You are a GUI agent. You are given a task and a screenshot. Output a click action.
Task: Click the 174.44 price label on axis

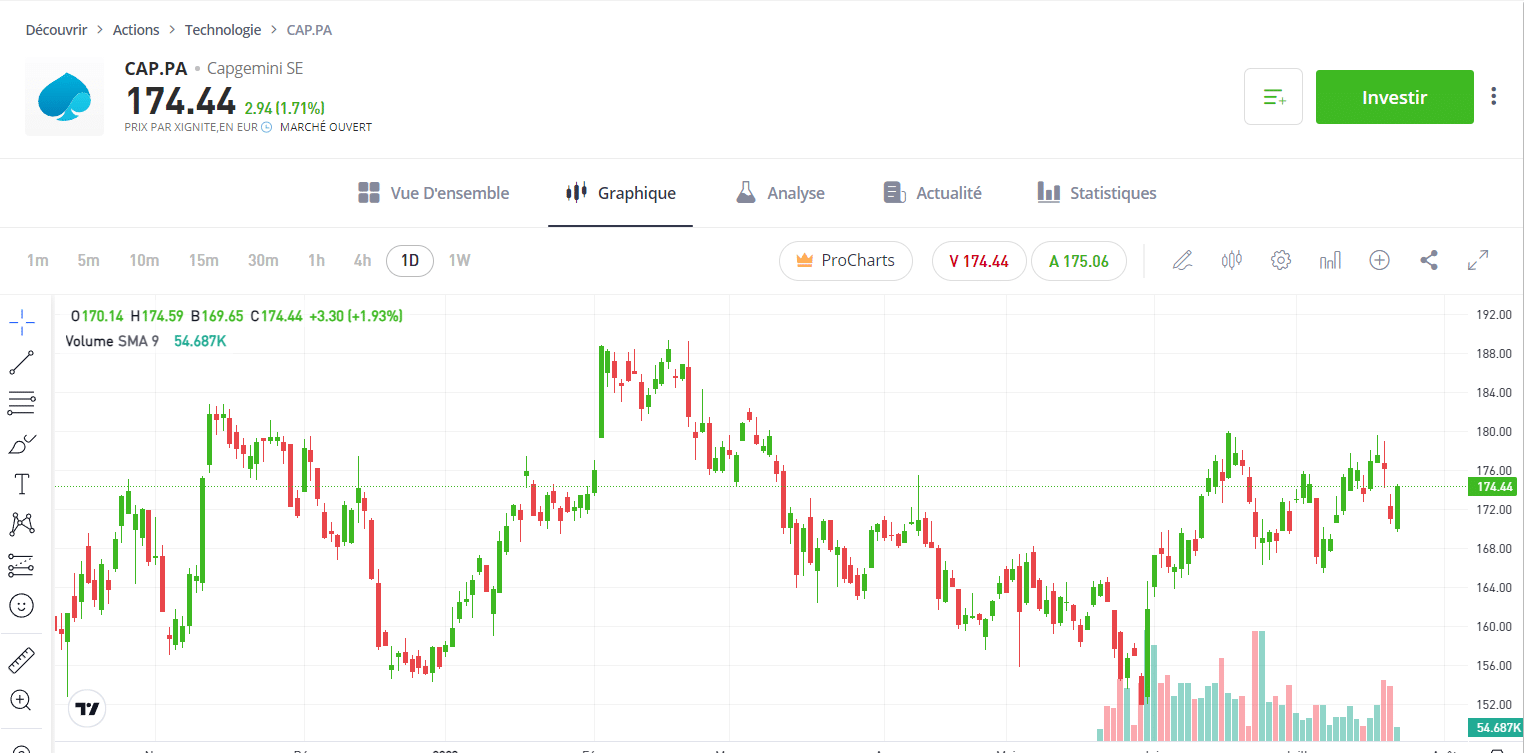(x=1491, y=487)
